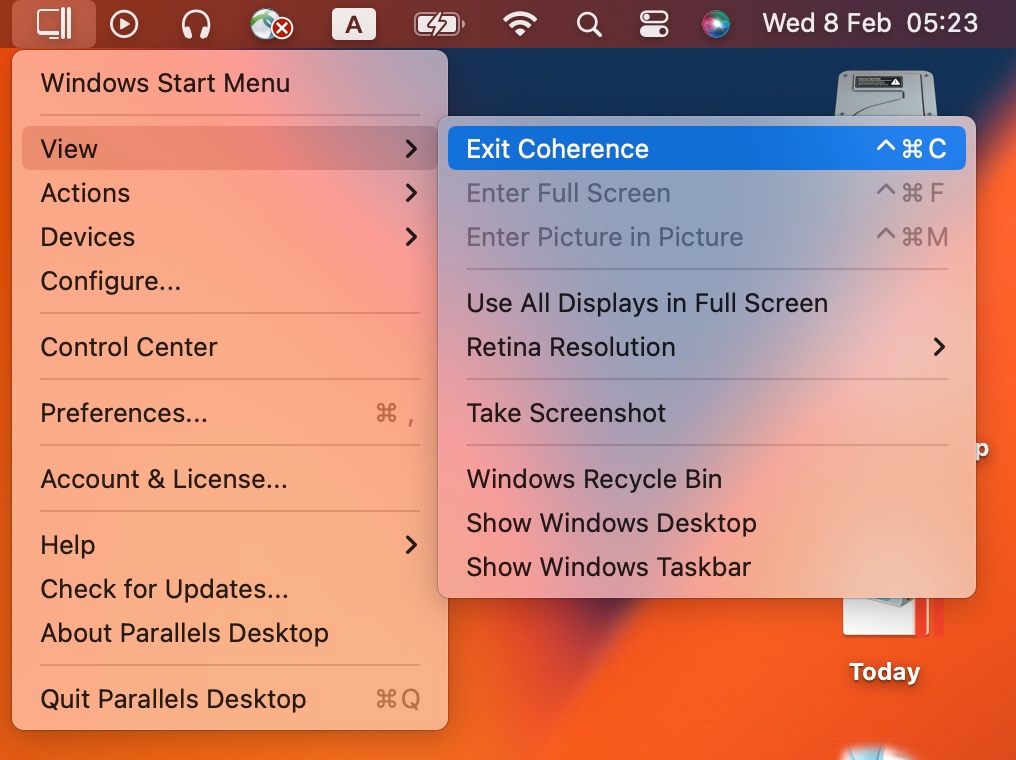Open macOS Control Center toggles icon
Image resolution: width=1016 pixels, height=760 pixels.
[x=653, y=24]
